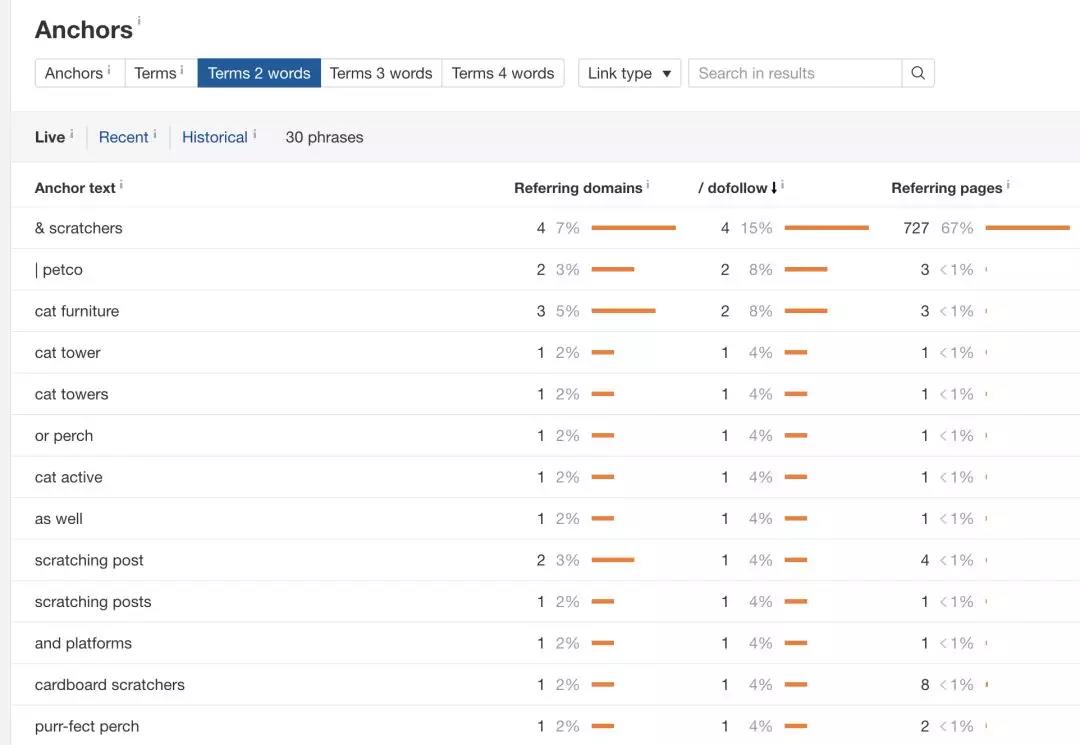Click the dofollow sort arrow icon
Screen dimensions: 1080x745
point(774,188)
